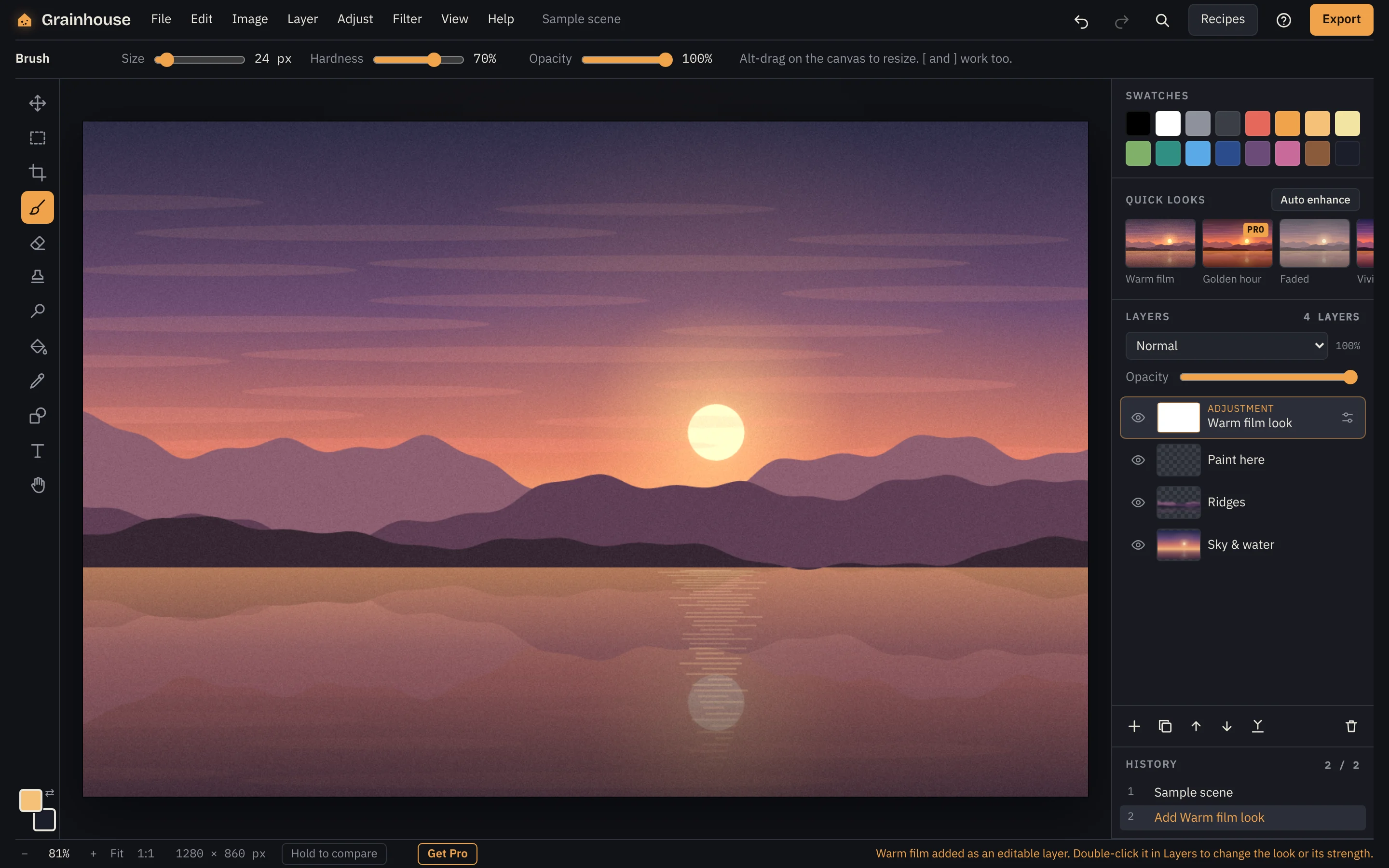The height and width of the screenshot is (868, 1389).
Task: Move the layer down
Action: tap(1226, 726)
